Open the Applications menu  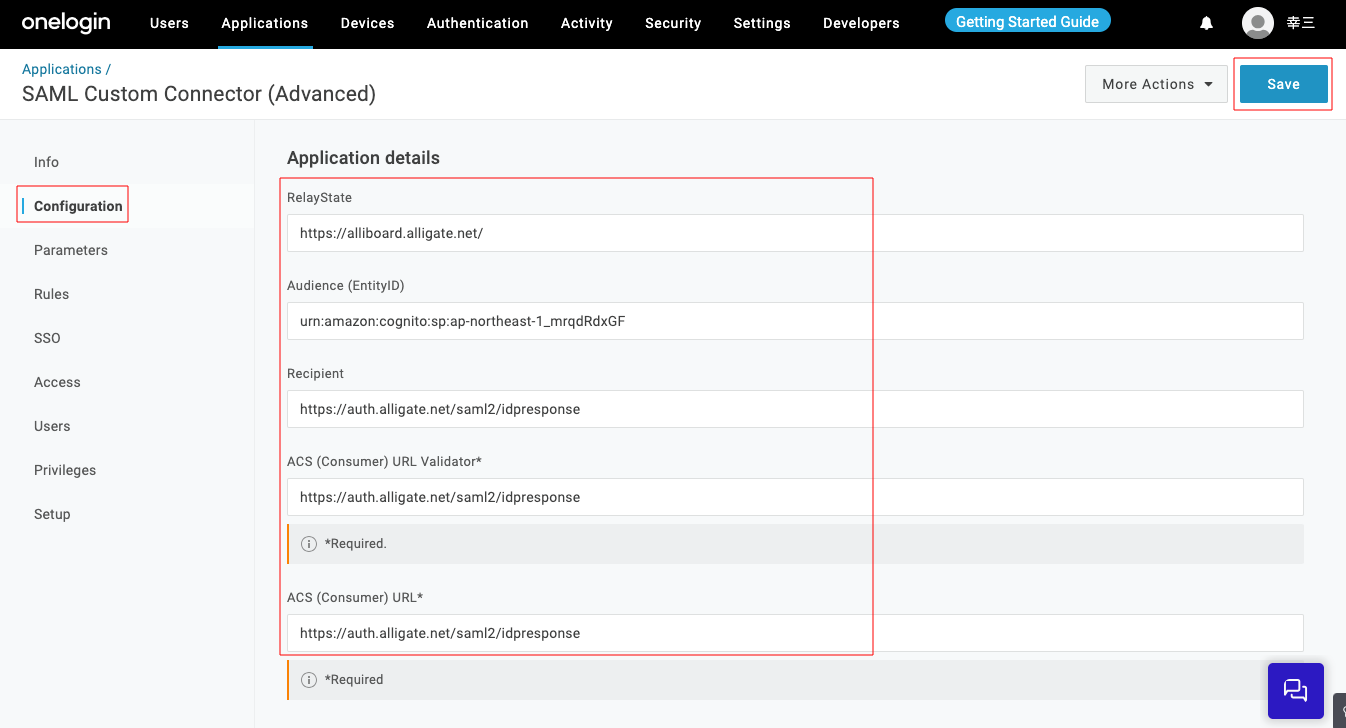coord(265,23)
